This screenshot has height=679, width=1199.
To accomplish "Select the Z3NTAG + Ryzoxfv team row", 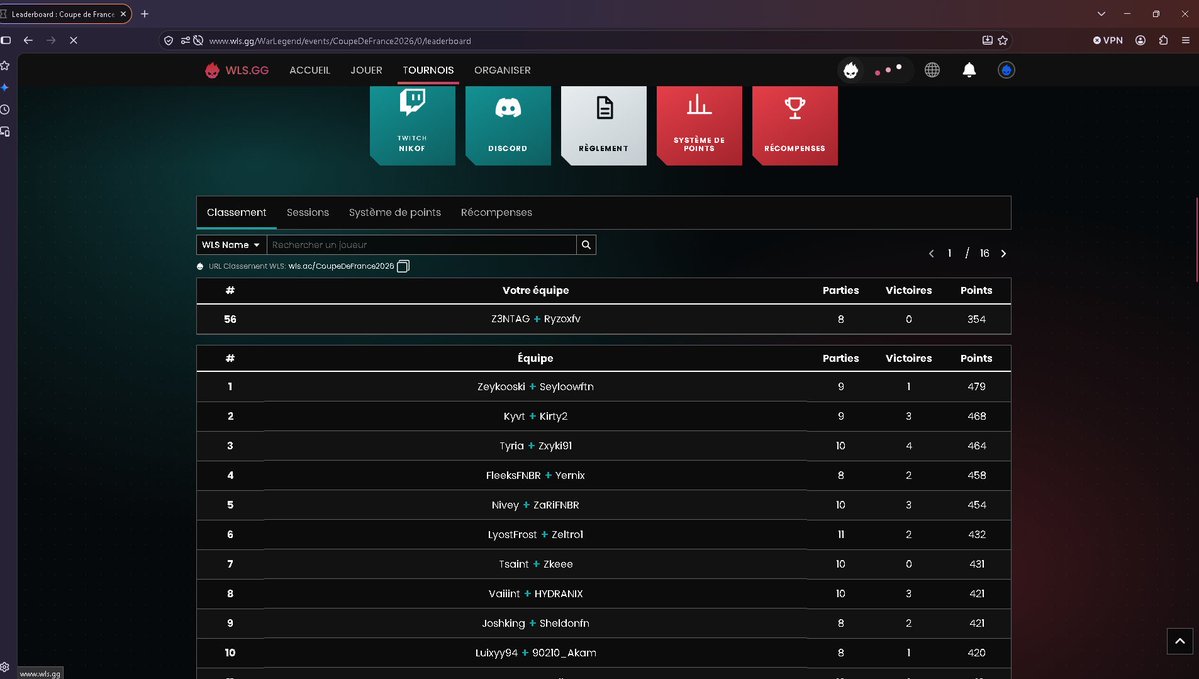I will [x=603, y=320].
